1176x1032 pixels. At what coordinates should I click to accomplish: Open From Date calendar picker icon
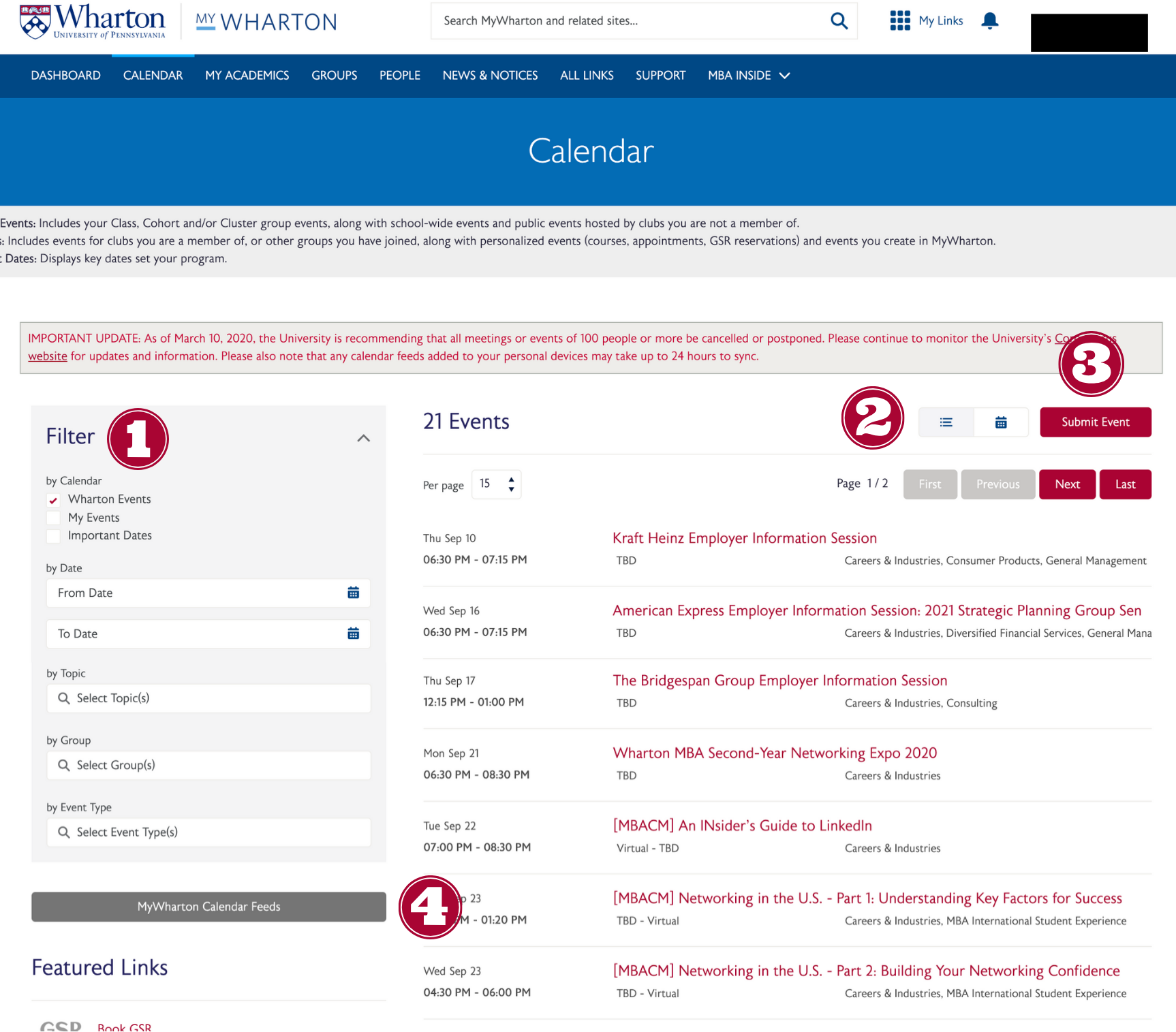point(353,593)
